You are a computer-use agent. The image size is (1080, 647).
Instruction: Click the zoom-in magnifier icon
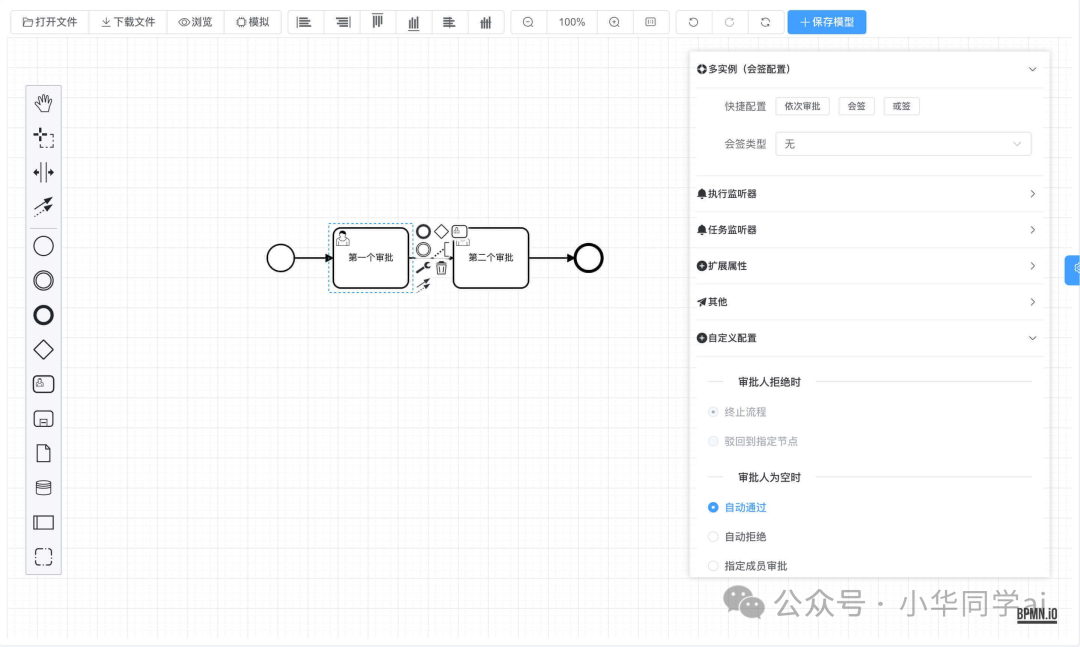[613, 21]
